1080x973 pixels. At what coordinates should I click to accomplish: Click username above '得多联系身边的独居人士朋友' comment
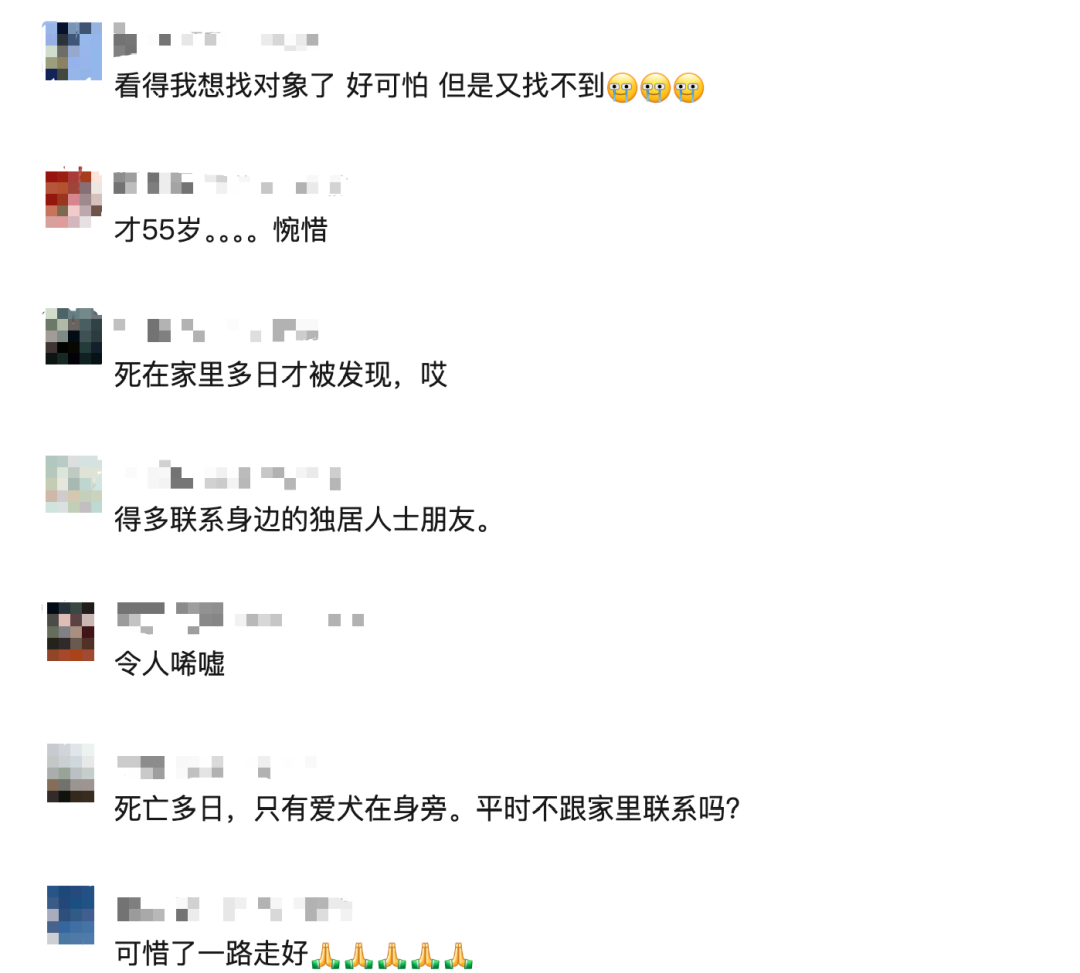(231, 477)
